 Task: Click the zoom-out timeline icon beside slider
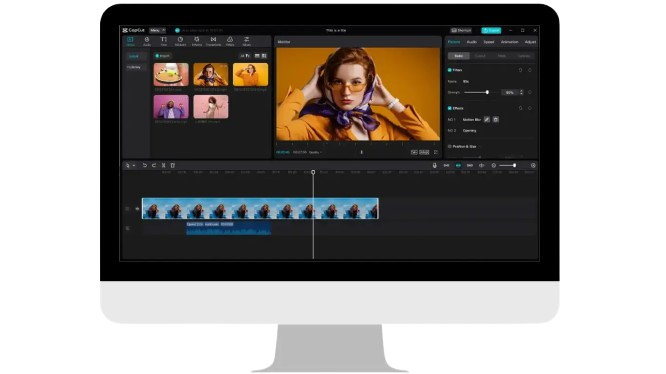(x=493, y=165)
